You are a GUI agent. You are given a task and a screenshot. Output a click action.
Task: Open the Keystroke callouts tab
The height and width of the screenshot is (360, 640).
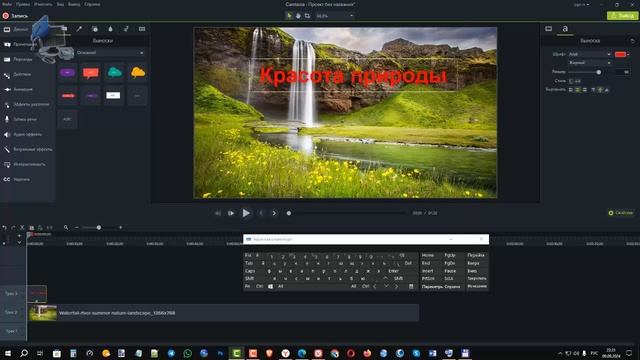pos(142,29)
